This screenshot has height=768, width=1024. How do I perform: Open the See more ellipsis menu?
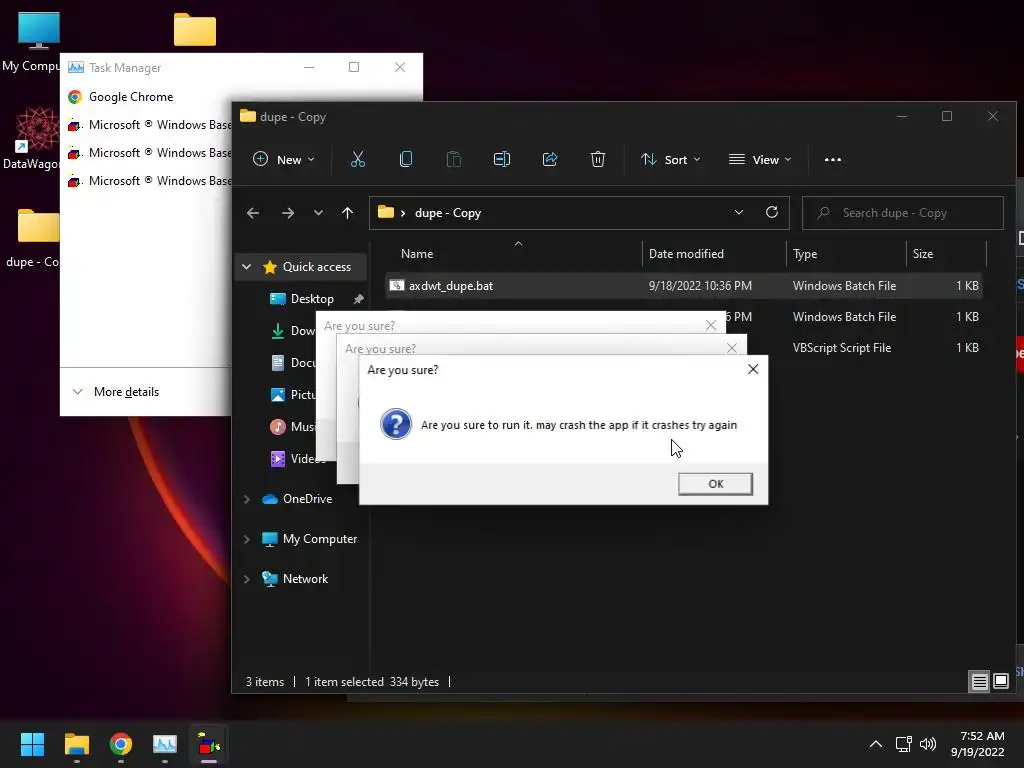833,159
